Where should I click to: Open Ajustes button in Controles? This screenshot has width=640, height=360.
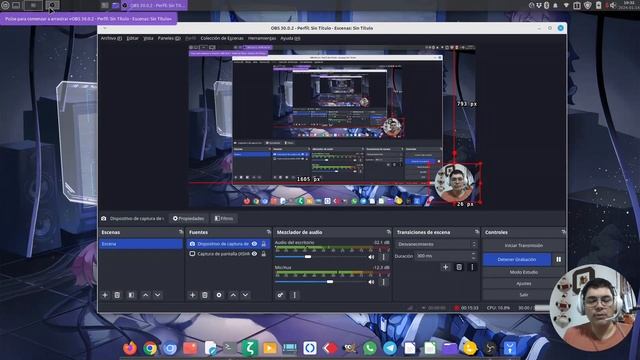pyautogui.click(x=523, y=283)
